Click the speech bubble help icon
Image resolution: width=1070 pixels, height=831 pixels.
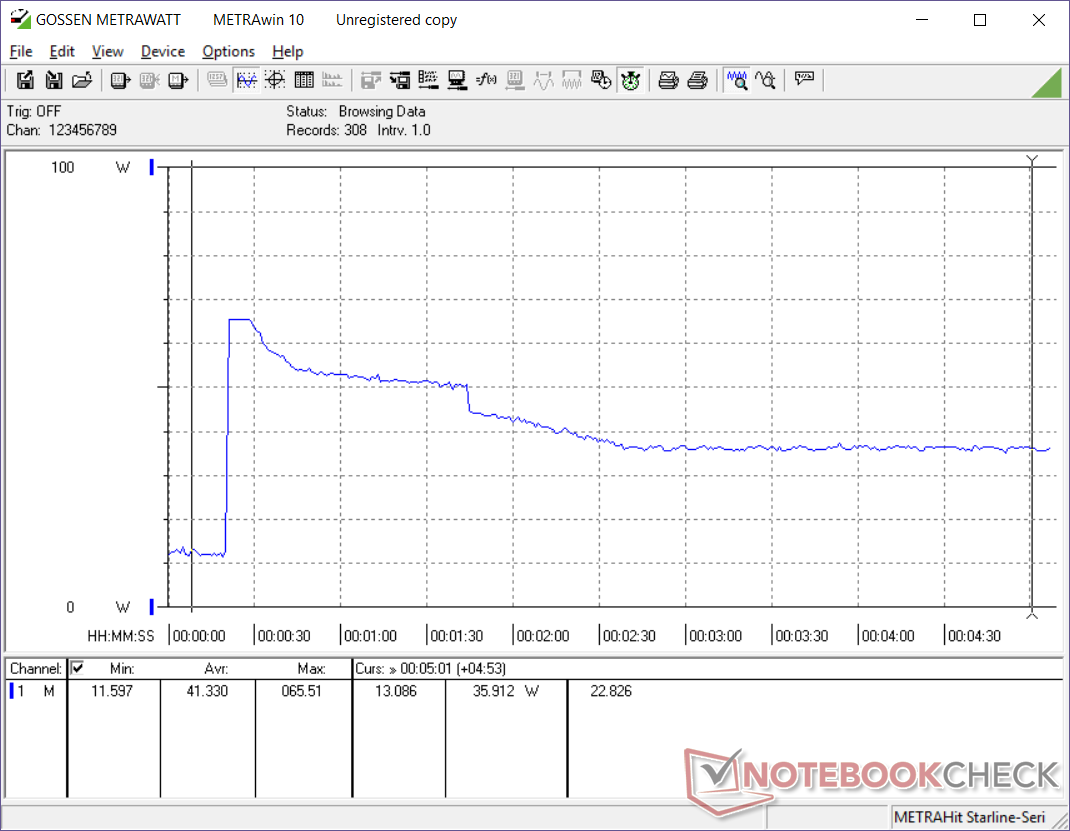point(804,80)
